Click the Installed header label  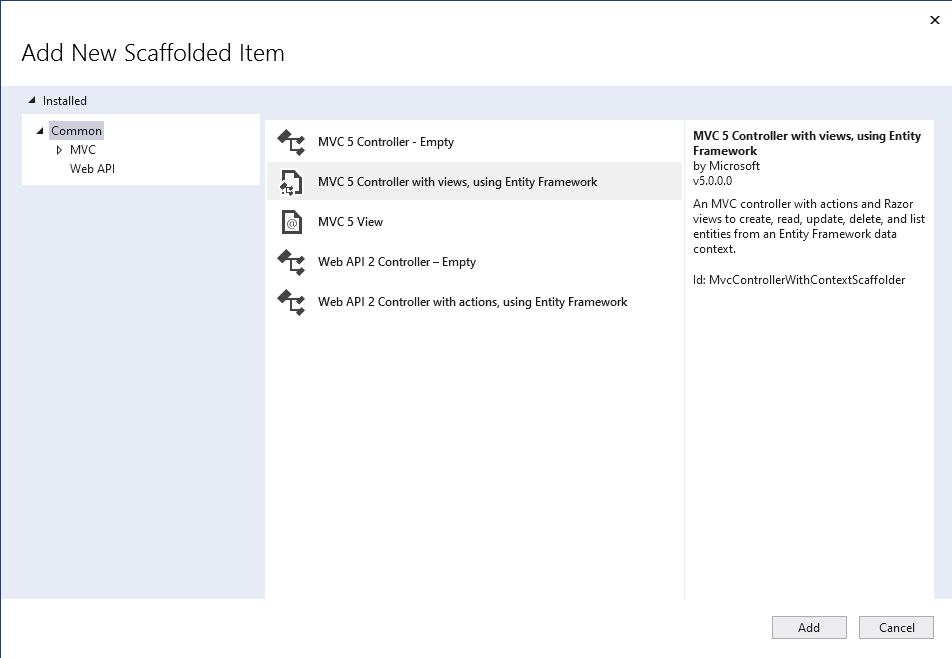tap(67, 100)
